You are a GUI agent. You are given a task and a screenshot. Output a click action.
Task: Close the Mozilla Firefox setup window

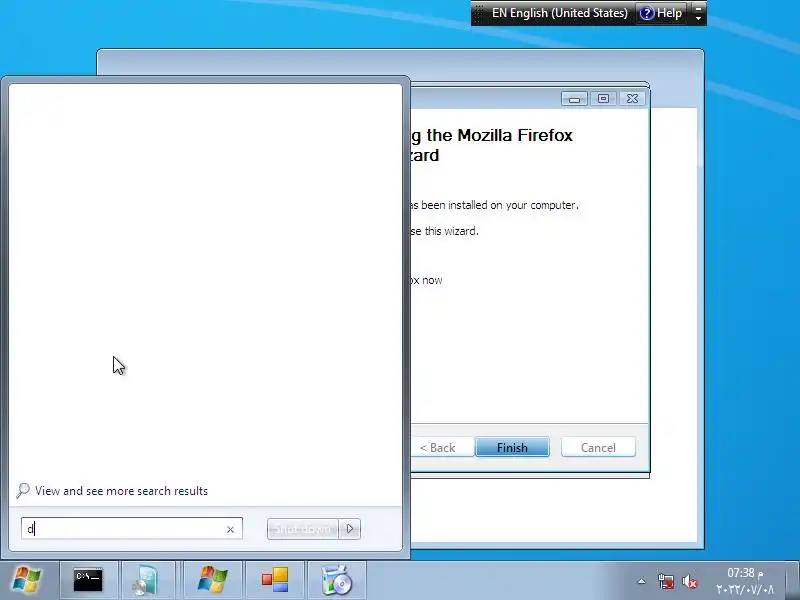(x=632, y=98)
